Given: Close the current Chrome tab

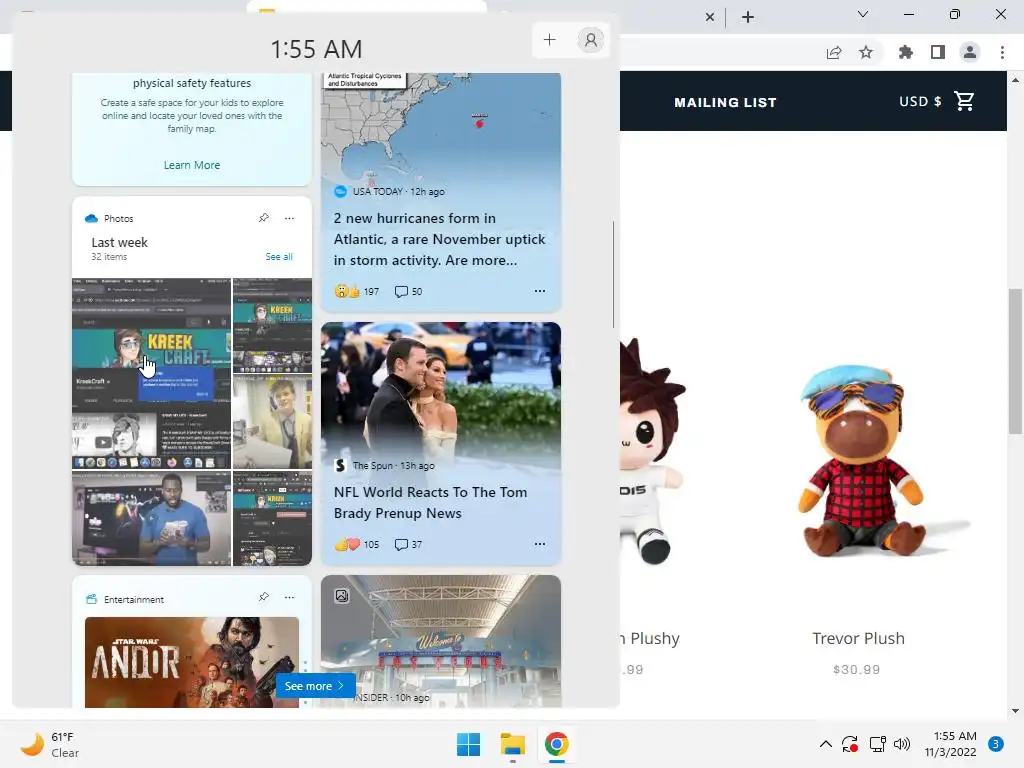Looking at the screenshot, I should click(710, 17).
